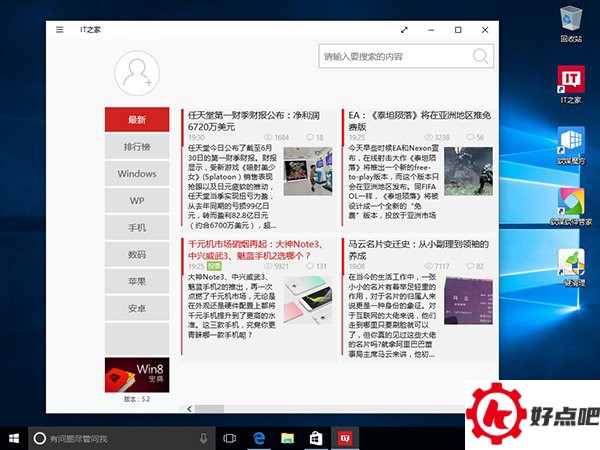Click the Windows Start button
This screenshot has height=450, width=600.
coord(15,438)
